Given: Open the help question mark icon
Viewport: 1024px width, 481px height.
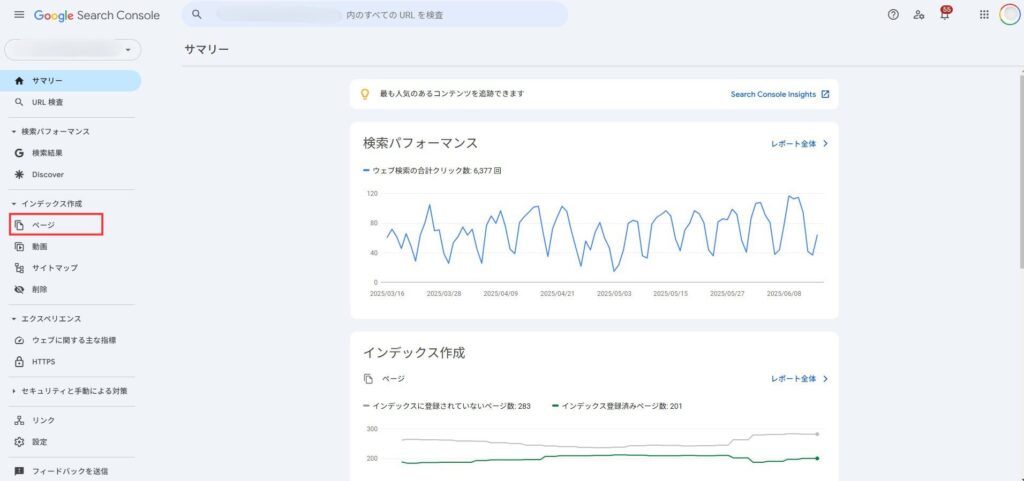Looking at the screenshot, I should pyautogui.click(x=893, y=14).
